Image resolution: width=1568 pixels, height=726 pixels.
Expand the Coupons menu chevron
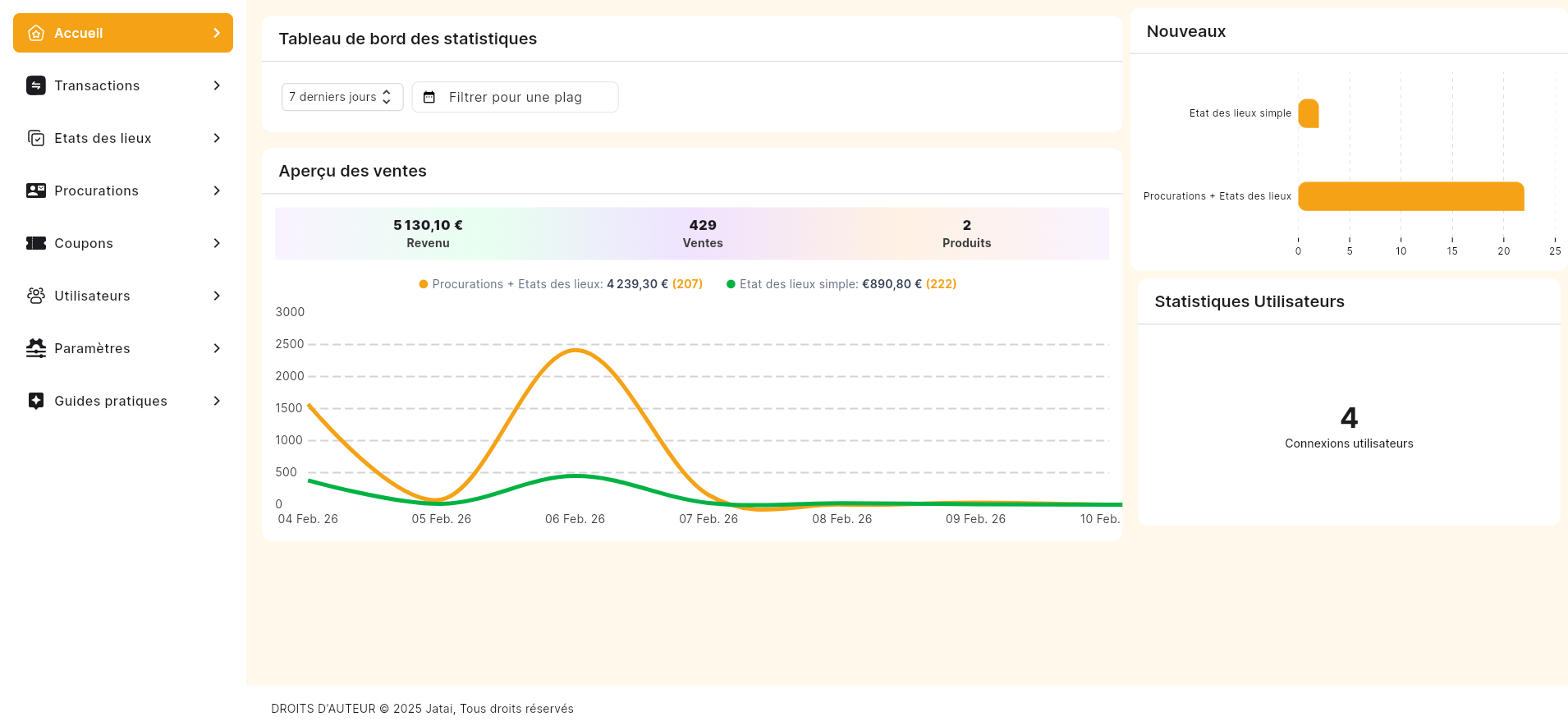tap(217, 243)
